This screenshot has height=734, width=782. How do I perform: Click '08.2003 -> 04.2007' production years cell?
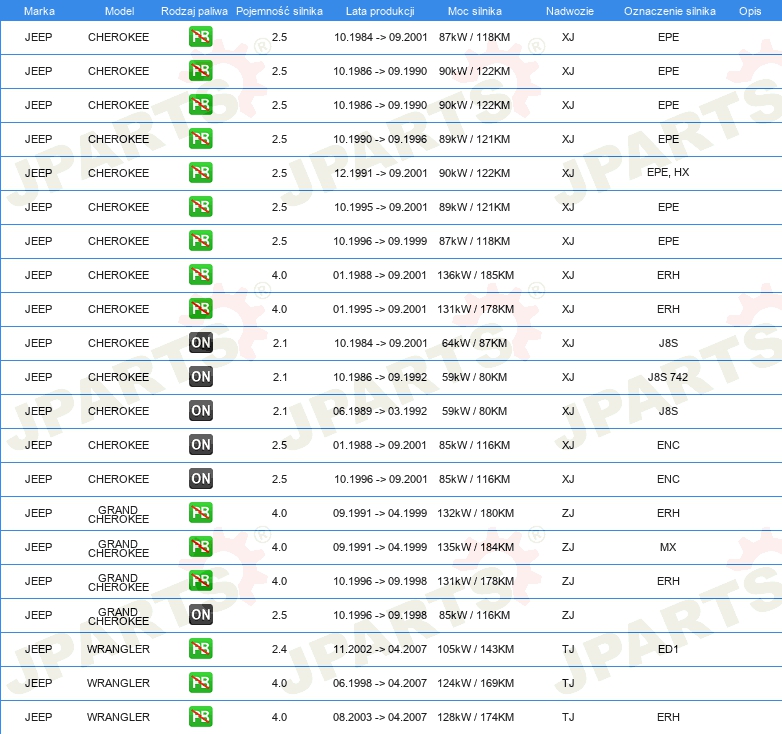coord(380,717)
